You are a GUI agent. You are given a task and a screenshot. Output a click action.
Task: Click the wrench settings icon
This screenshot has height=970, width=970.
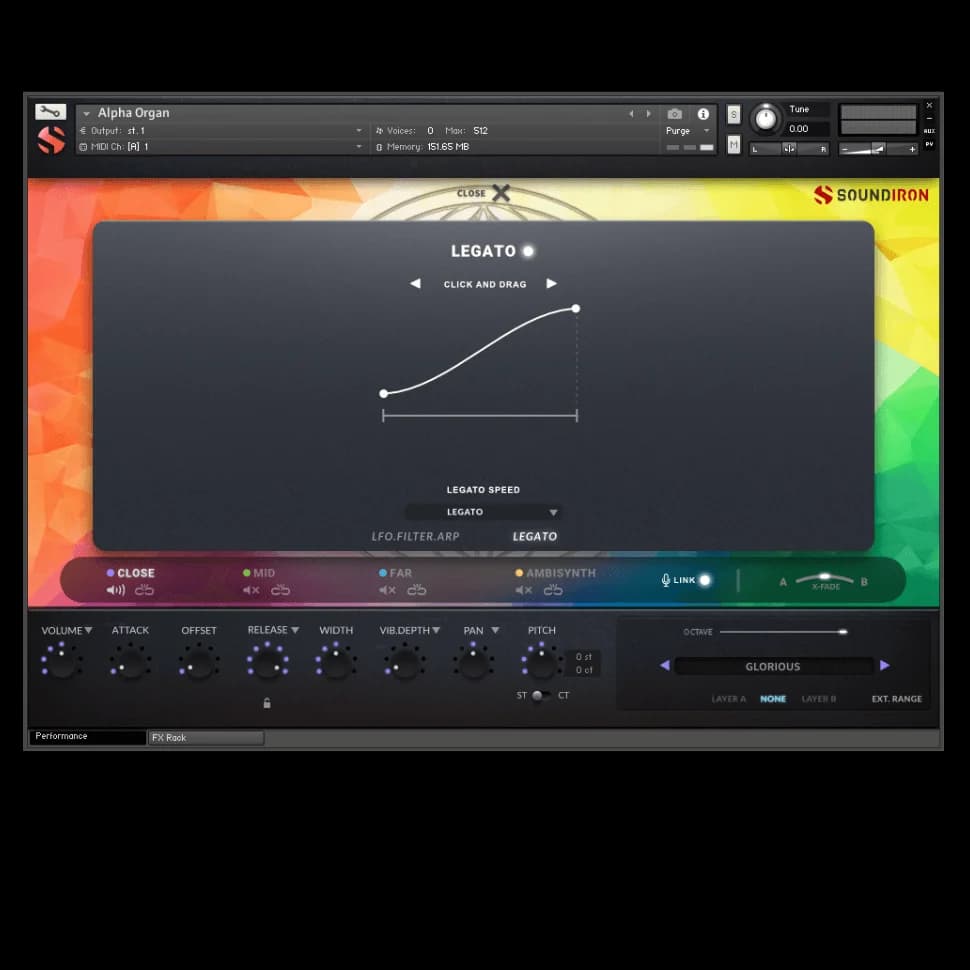[50, 112]
